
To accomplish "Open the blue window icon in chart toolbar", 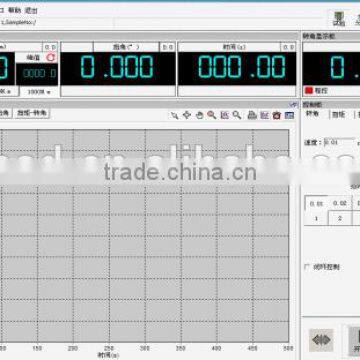I will tap(289, 115).
